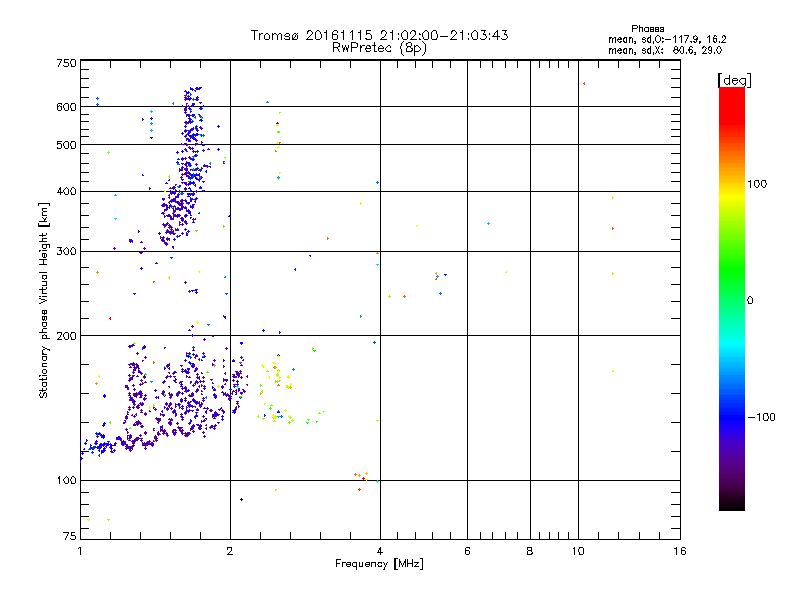
Task: Click the x-axis '2' tick label
Action: [x=230, y=551]
